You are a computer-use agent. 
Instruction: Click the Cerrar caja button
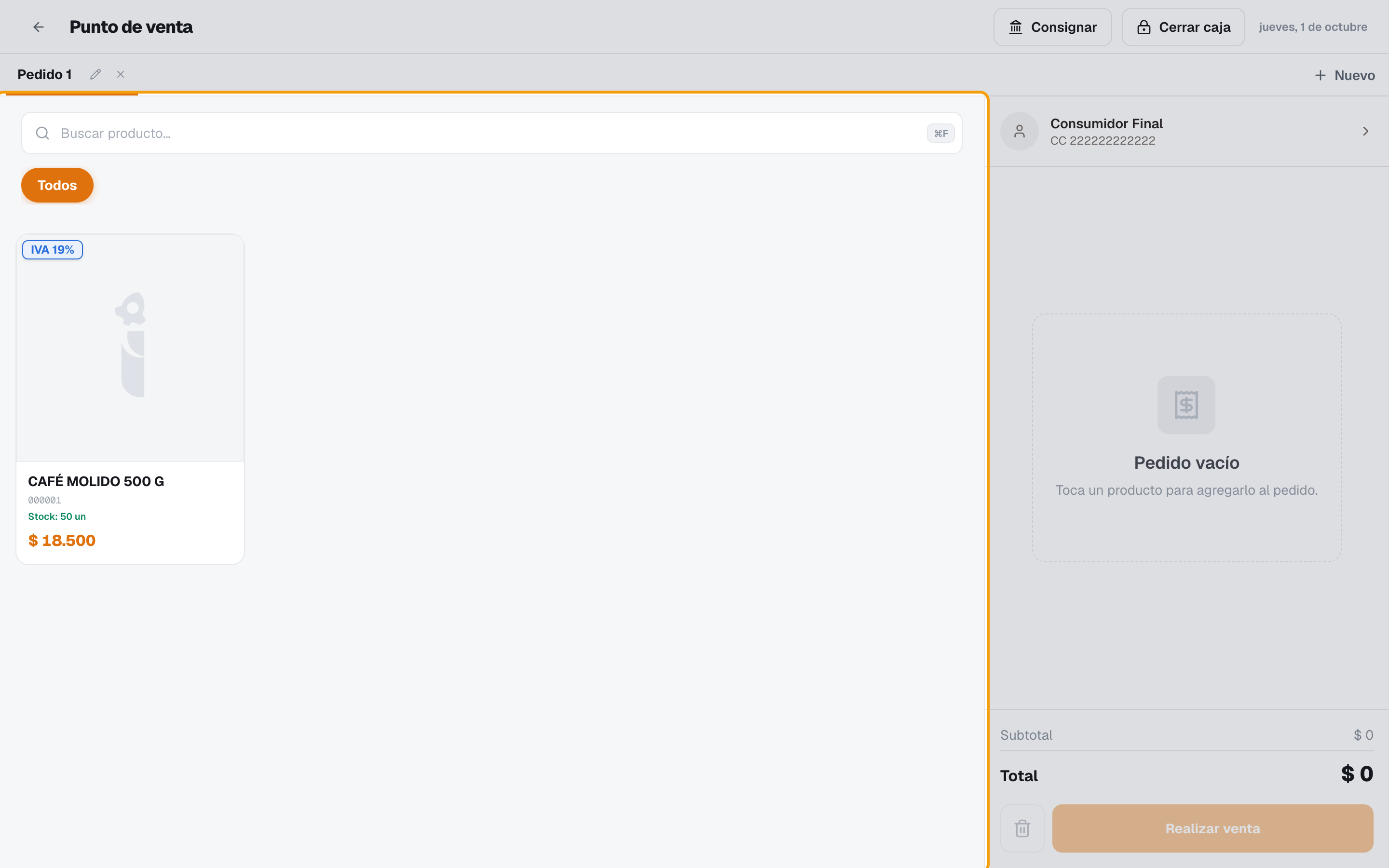click(x=1183, y=27)
